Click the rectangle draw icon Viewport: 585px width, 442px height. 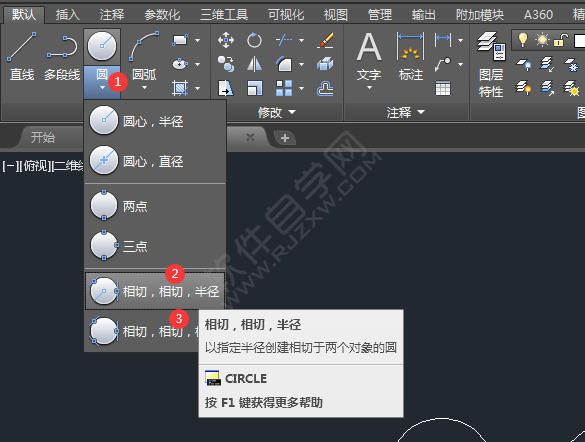[x=180, y=40]
